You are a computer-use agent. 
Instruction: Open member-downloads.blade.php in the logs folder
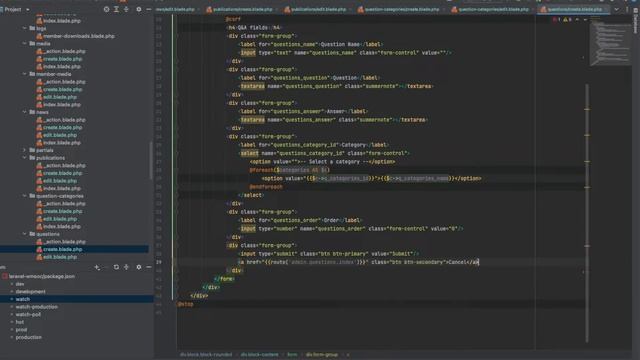point(75,36)
